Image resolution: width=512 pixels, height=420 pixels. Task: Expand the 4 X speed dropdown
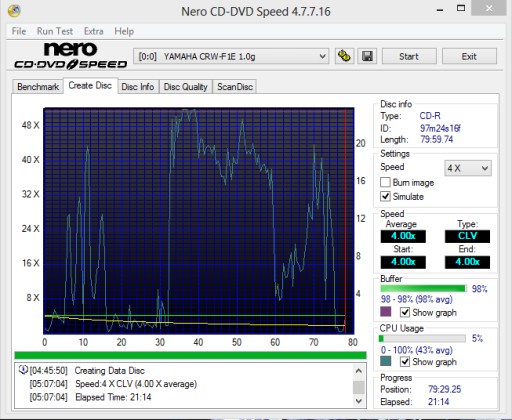click(468, 168)
